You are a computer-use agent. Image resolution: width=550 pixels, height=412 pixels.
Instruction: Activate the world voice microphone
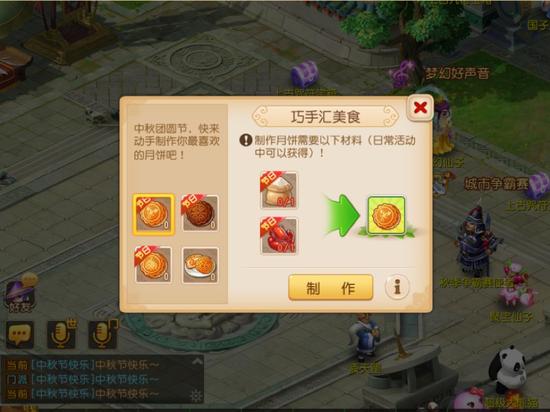62,334
